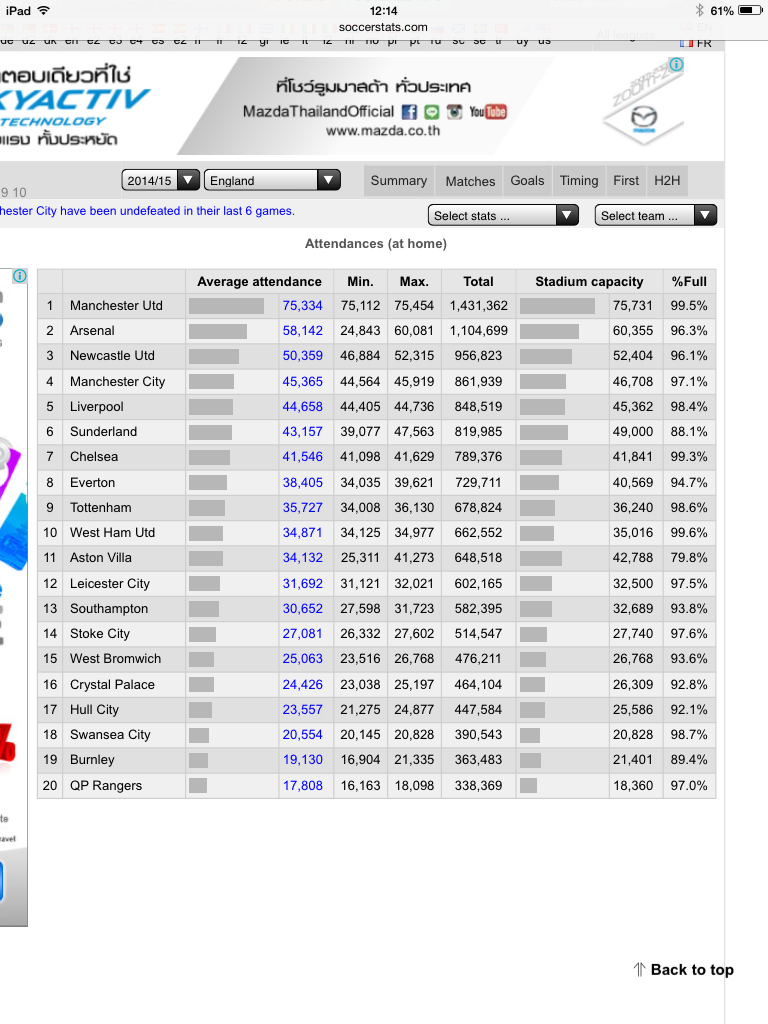This screenshot has width=768, height=1024.
Task: Tap the Mazda logo in the banner ad
Action: click(x=644, y=118)
